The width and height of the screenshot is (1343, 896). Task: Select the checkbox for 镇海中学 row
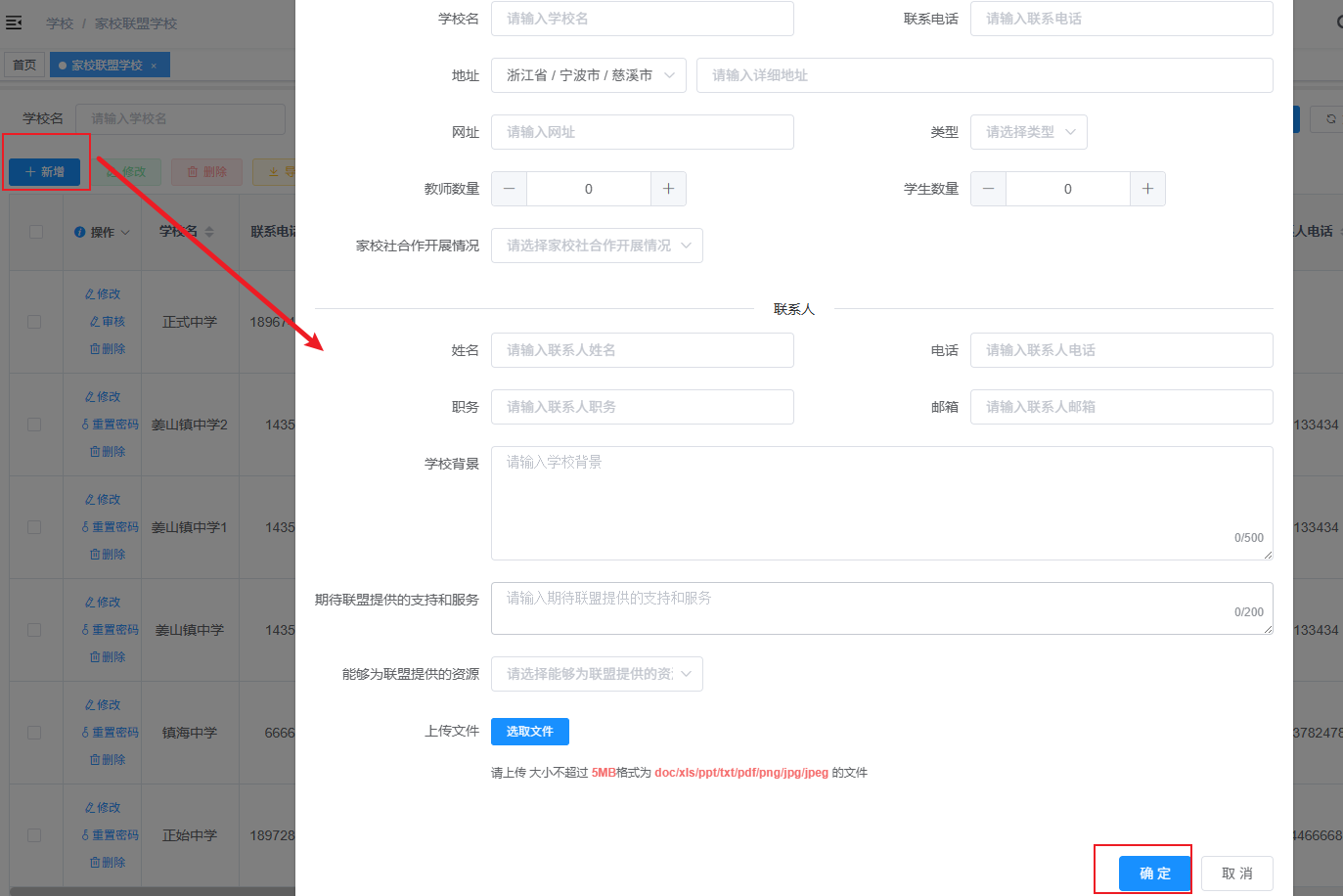[x=34, y=733]
